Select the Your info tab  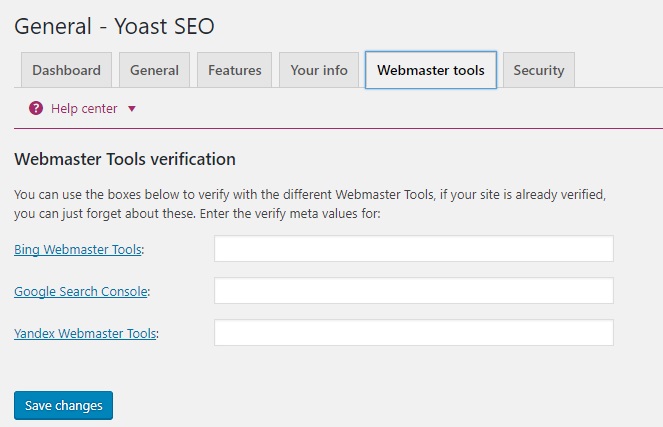click(319, 70)
